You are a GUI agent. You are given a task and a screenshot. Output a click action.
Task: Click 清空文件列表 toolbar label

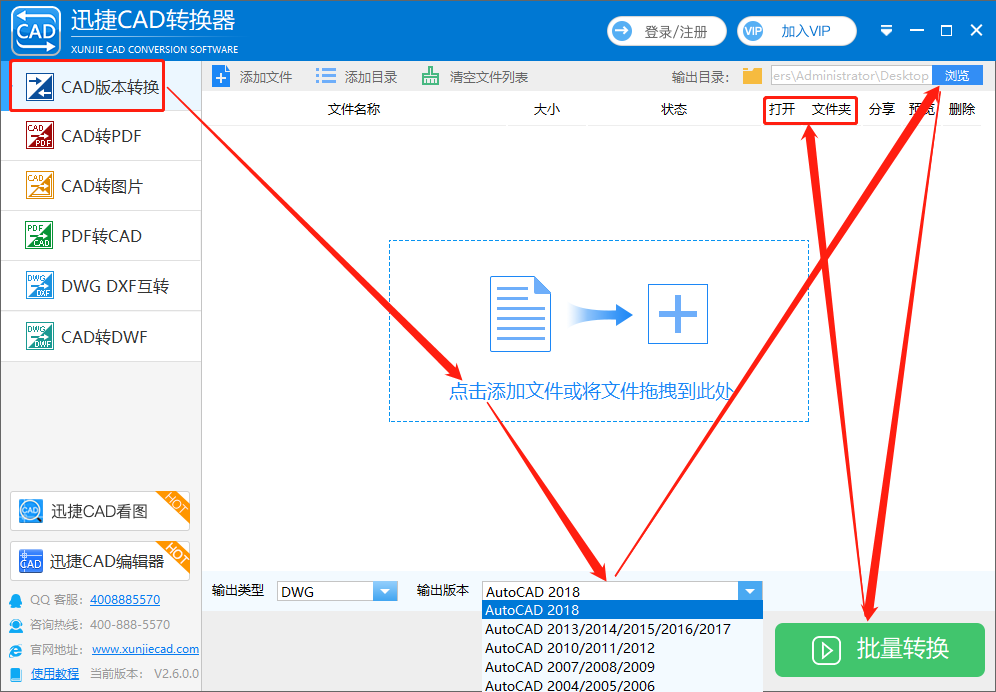[489, 77]
